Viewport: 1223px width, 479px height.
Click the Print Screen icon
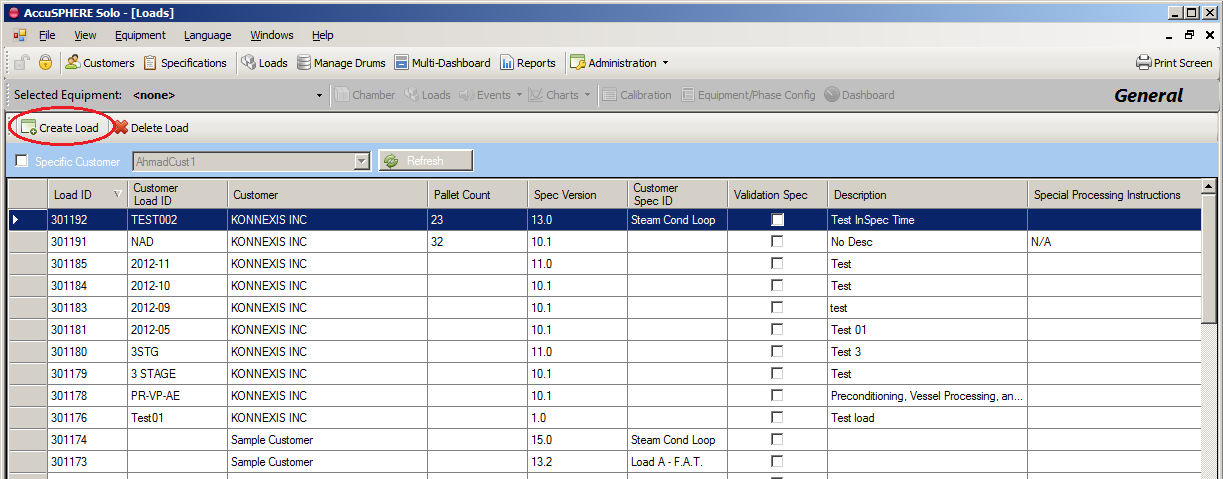click(1144, 63)
